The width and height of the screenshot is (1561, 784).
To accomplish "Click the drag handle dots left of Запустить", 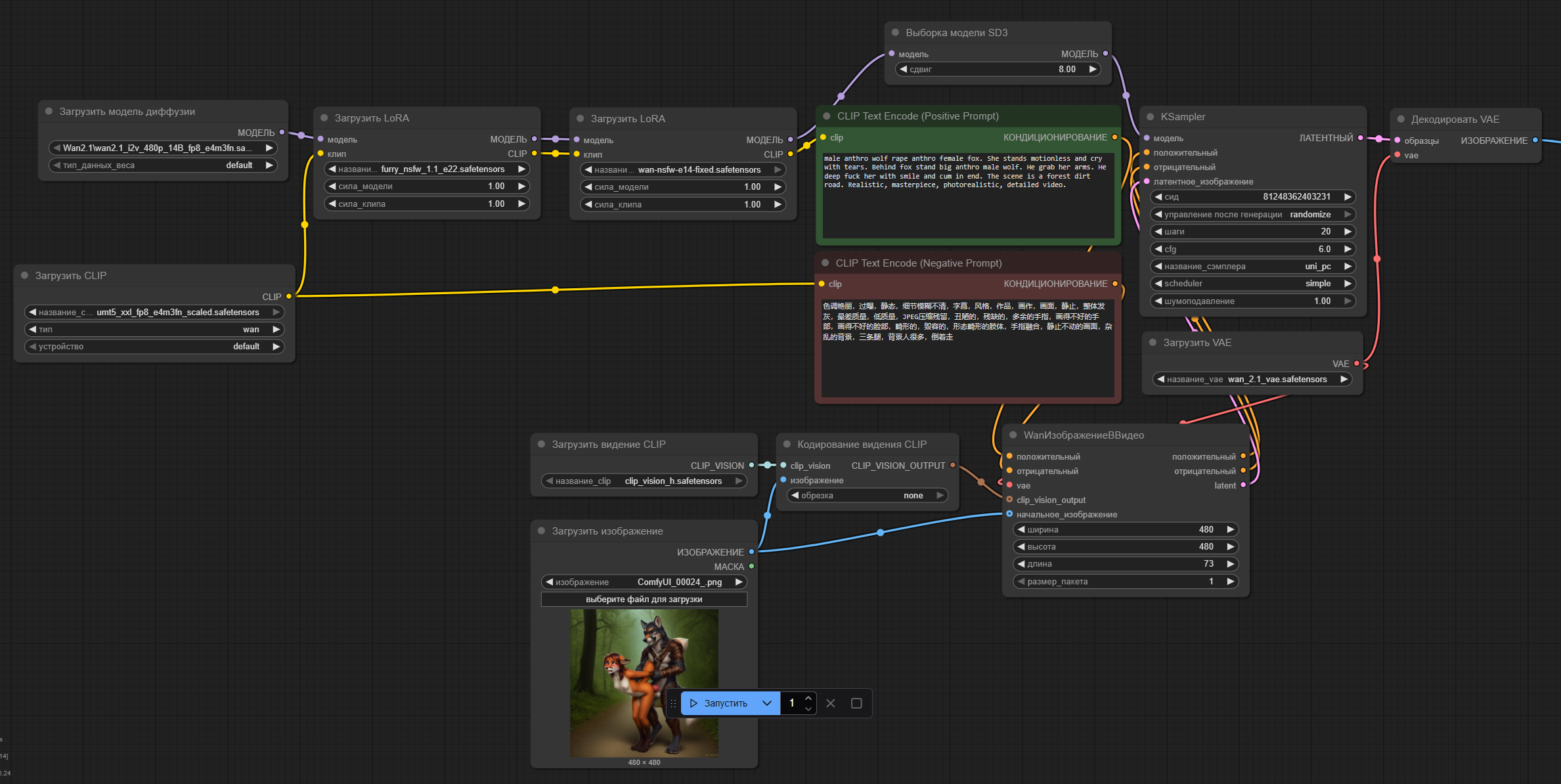I will pos(673,703).
